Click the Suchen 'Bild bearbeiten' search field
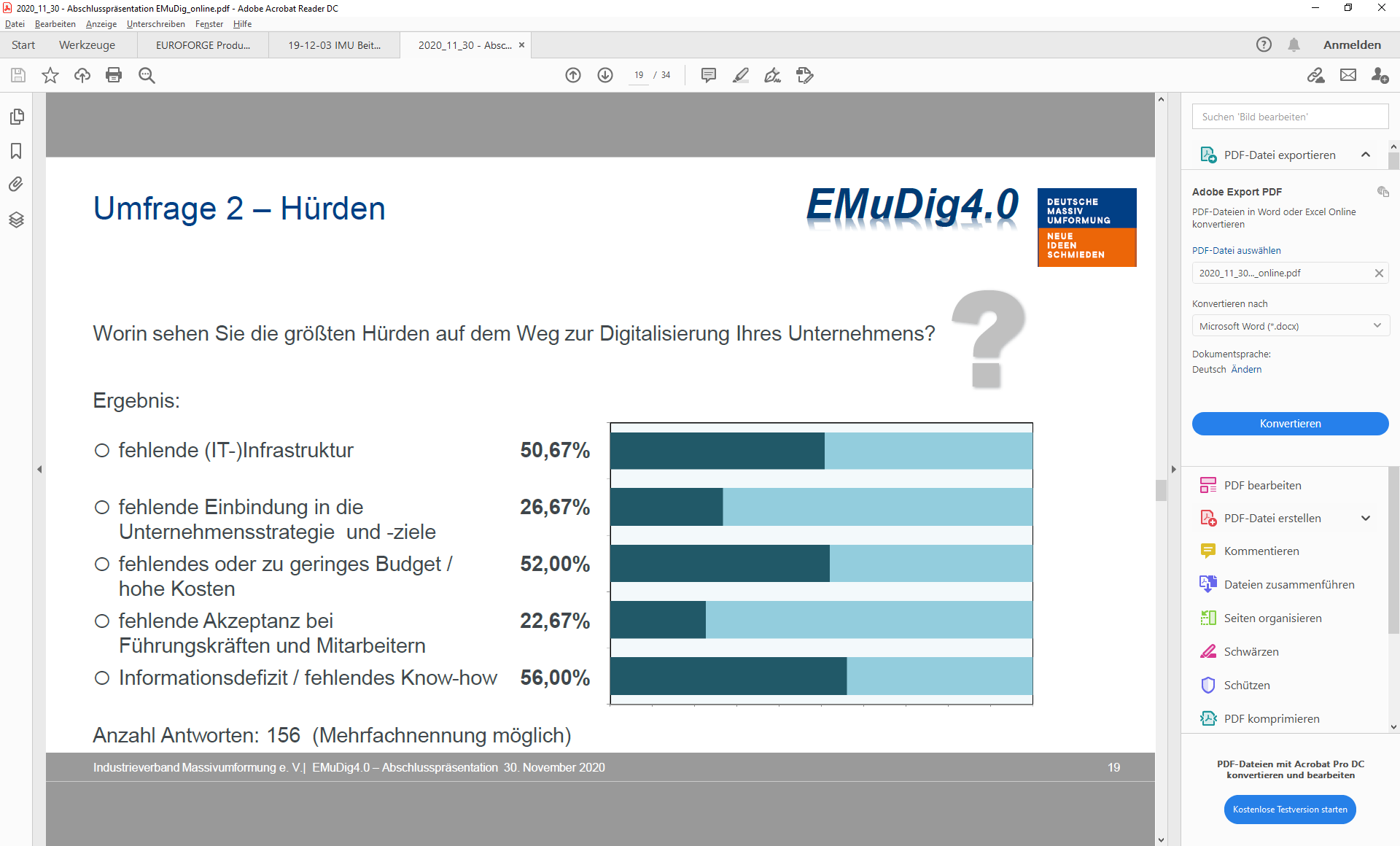The height and width of the screenshot is (846, 1400). click(x=1290, y=117)
